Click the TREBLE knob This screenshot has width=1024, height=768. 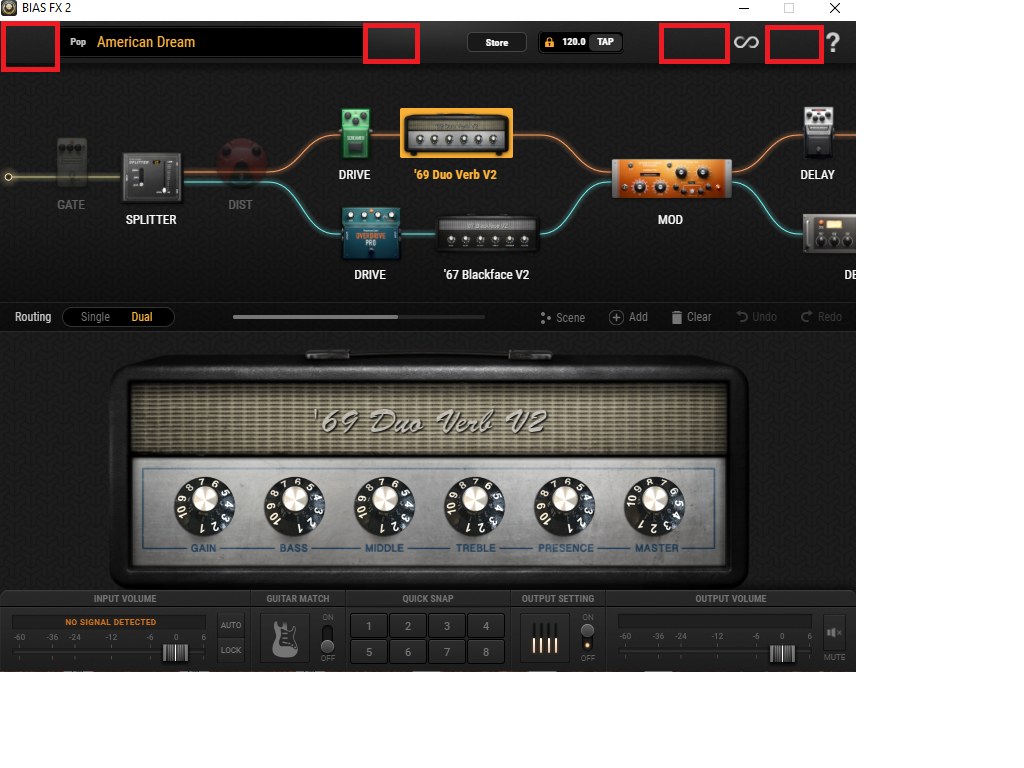[475, 505]
